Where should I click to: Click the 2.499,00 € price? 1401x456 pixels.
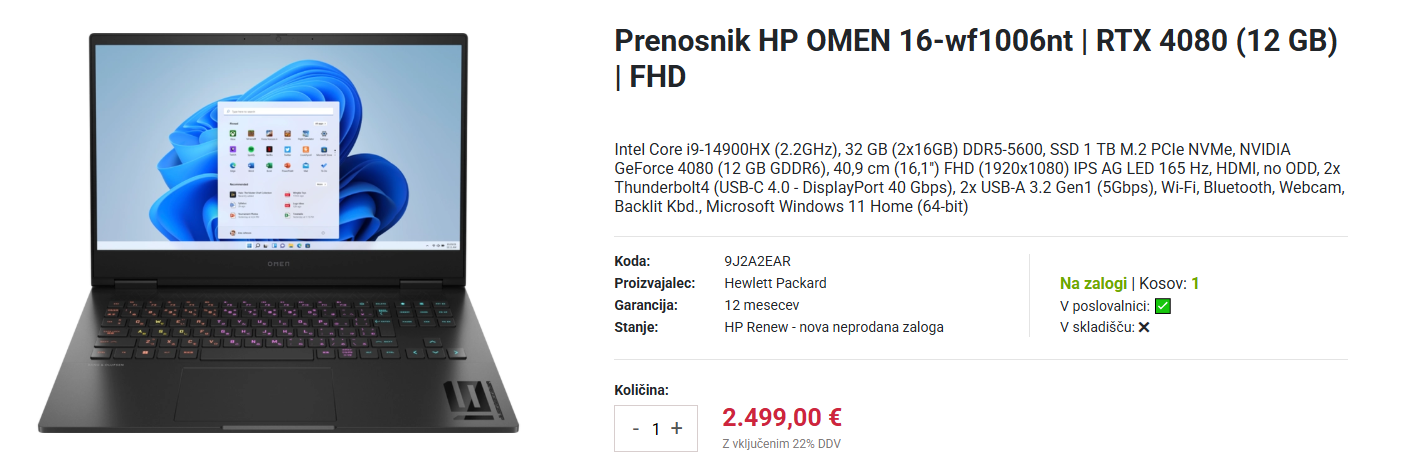781,416
